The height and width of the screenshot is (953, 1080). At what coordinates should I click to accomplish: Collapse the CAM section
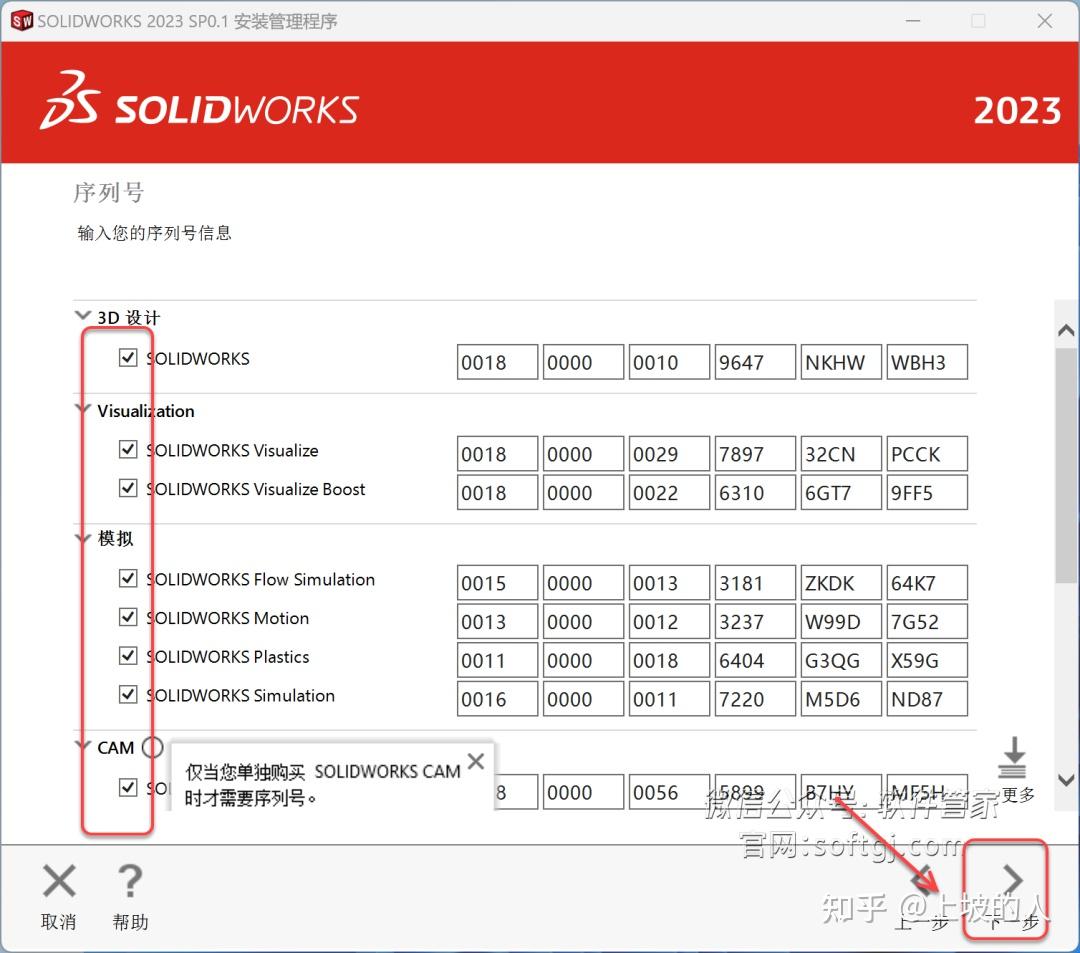(82, 746)
